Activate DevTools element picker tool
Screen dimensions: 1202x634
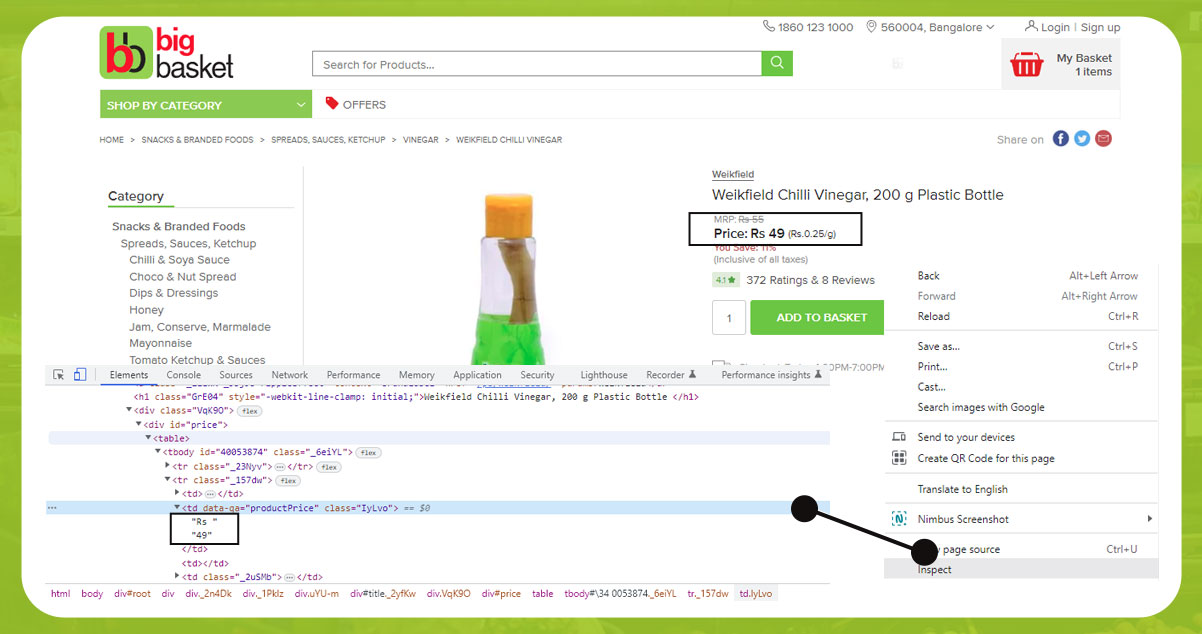[x=59, y=375]
